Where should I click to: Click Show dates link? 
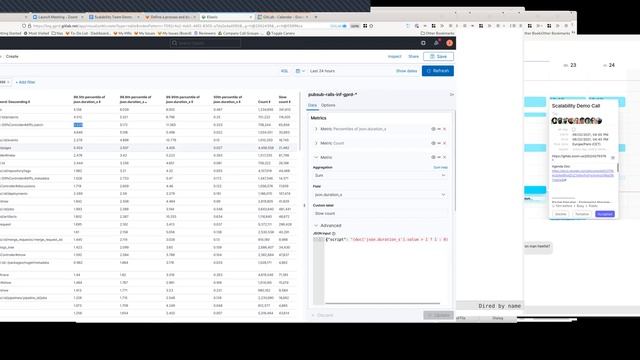(x=406, y=71)
